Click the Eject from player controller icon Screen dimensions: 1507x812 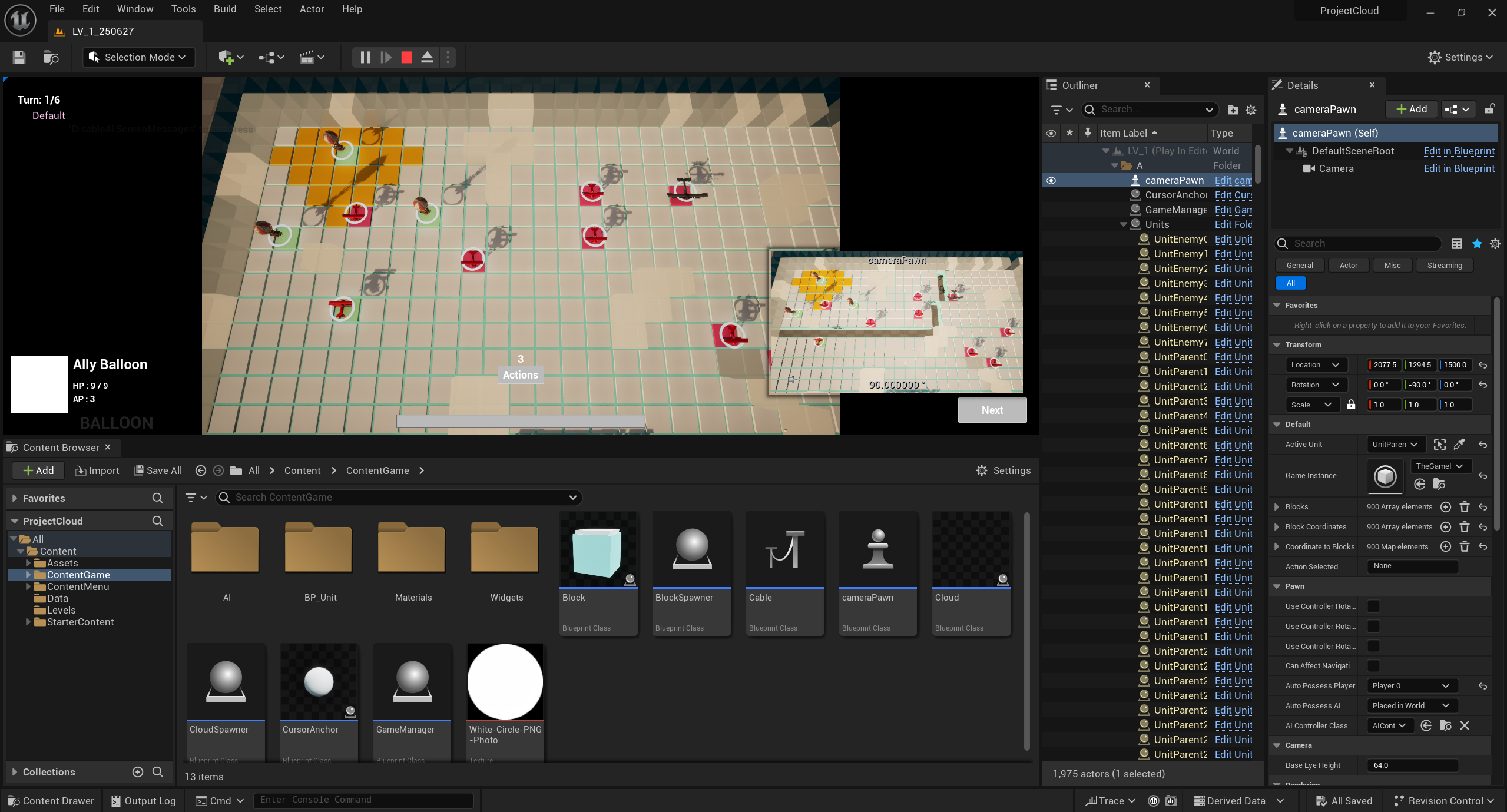[x=428, y=57]
